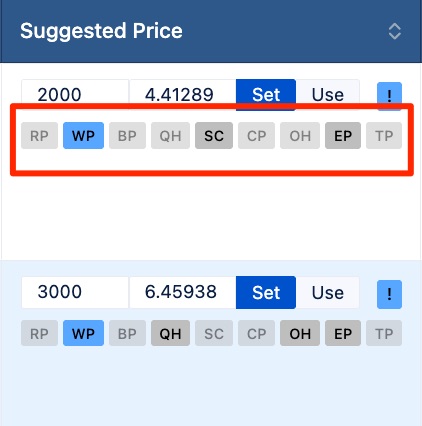Screen dimensions: 422x426
Task: Toggle the WP chip in the 2000 row
Action: point(83,136)
